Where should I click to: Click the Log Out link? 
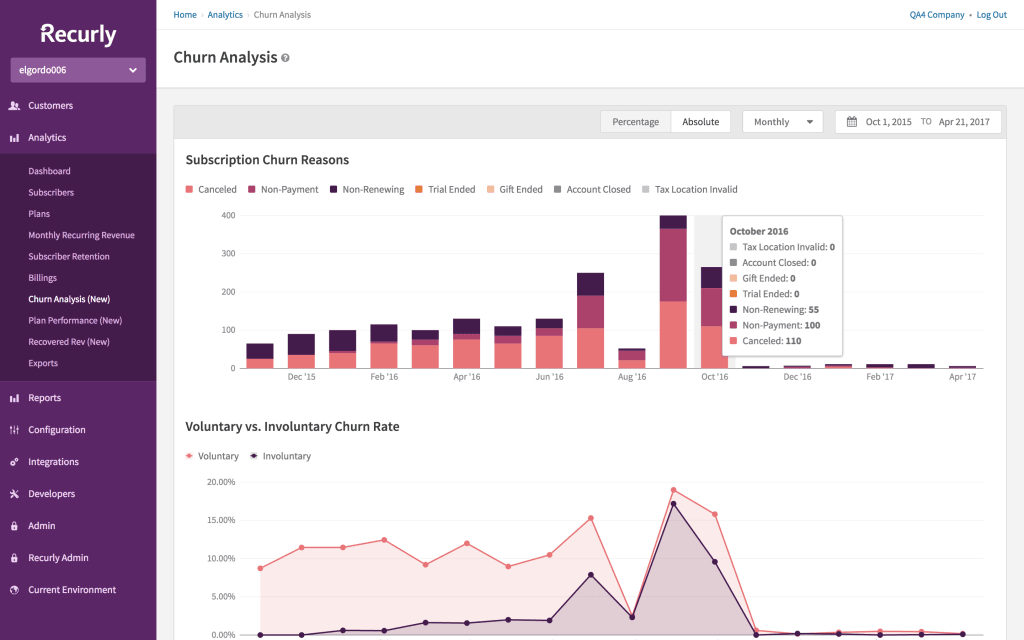click(991, 14)
